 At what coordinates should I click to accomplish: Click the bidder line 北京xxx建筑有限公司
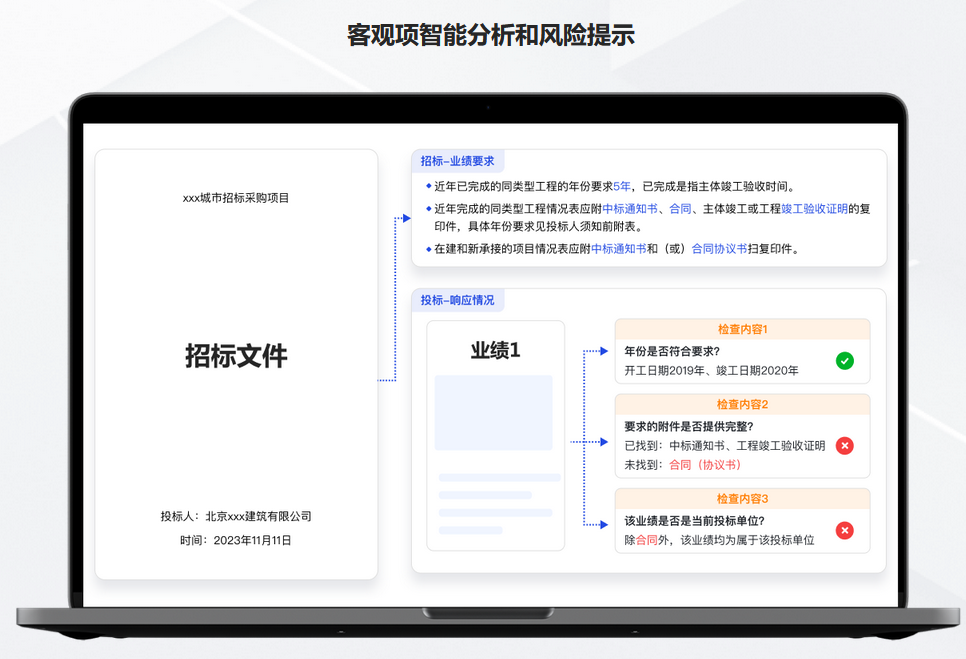(x=236, y=516)
